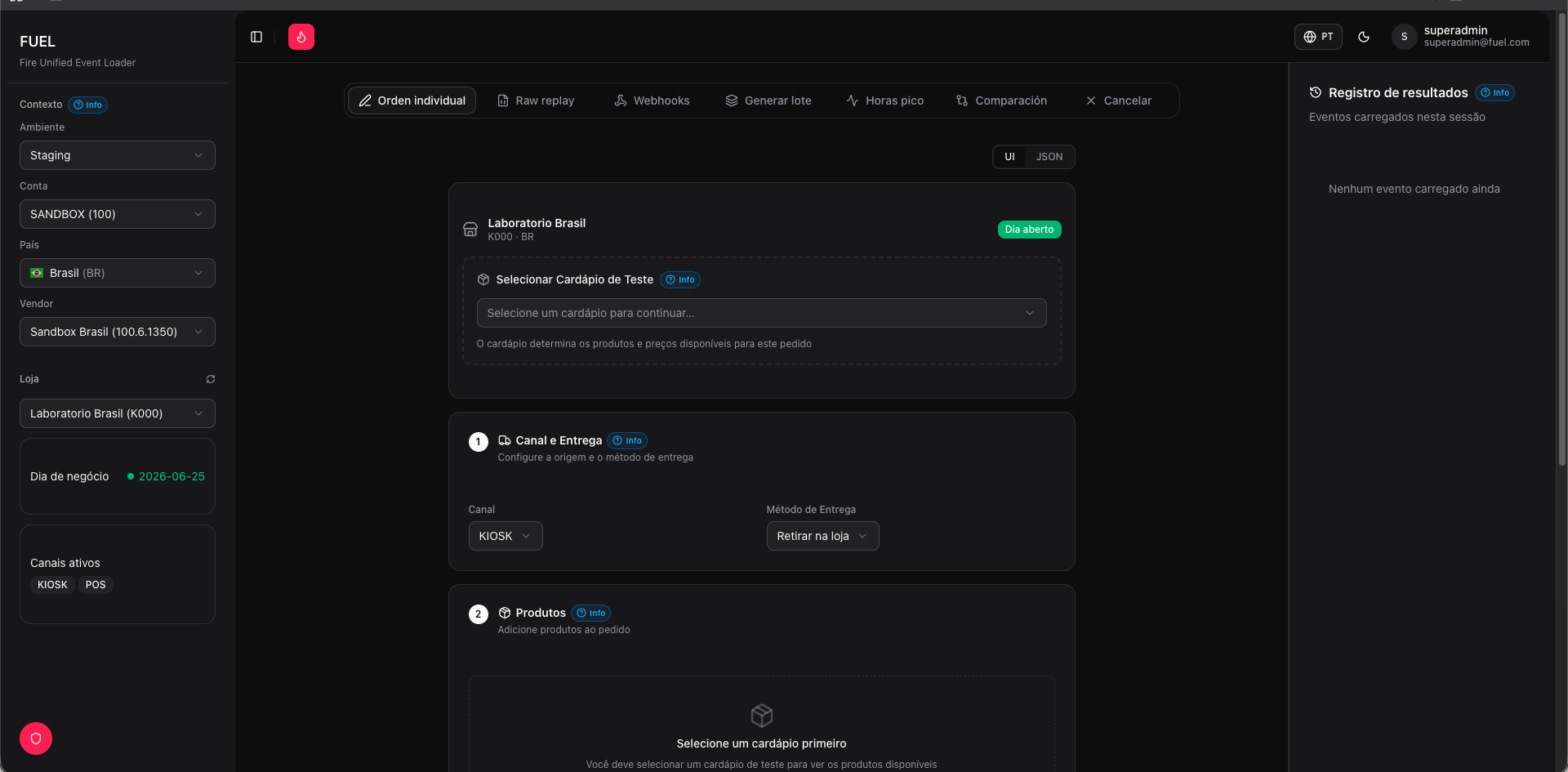Click the K000 · BR store code text
This screenshot has width=1568, height=772.
511,237
